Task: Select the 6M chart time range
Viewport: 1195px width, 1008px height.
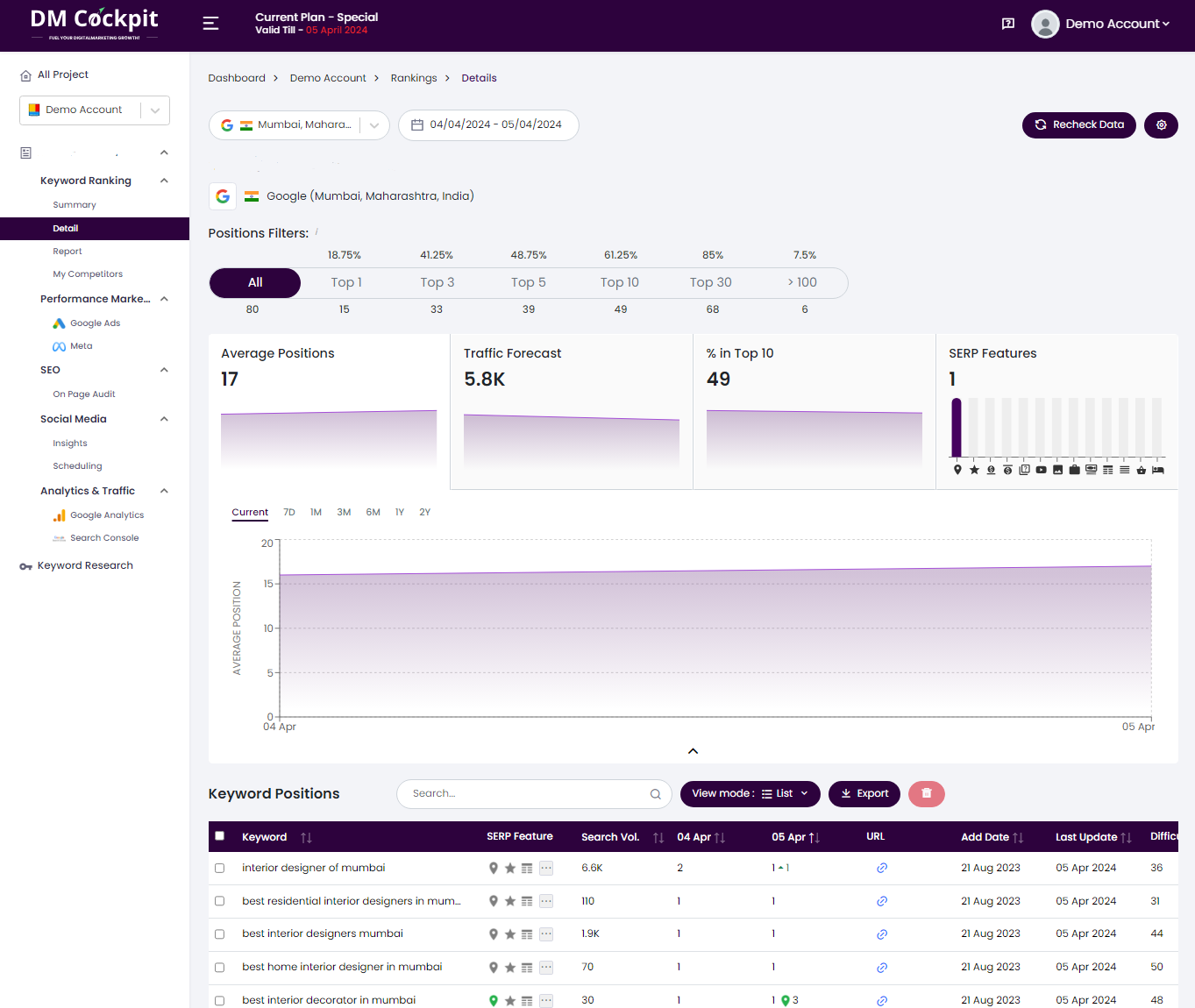Action: 373,512
